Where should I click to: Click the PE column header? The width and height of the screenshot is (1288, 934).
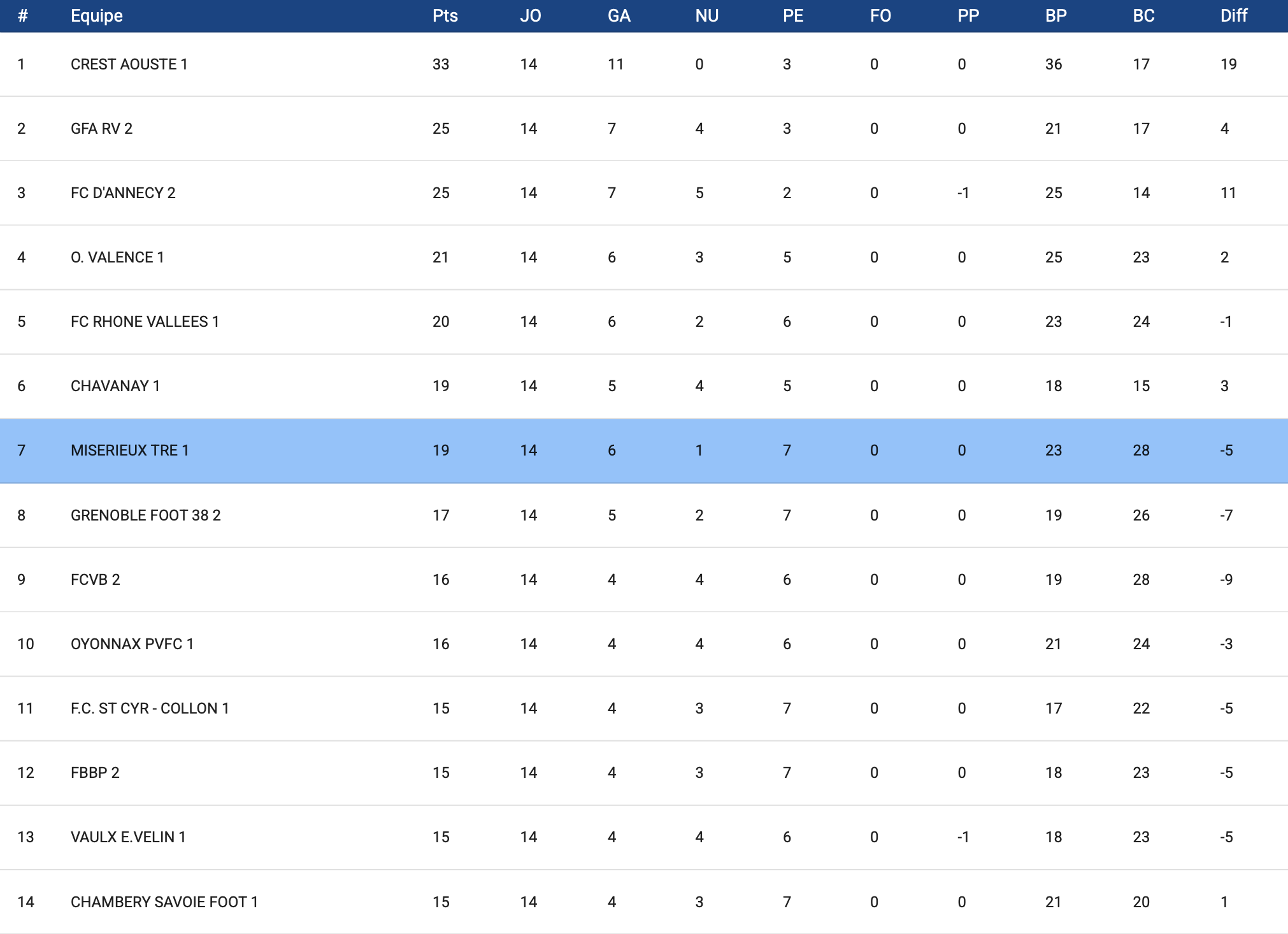pos(792,16)
